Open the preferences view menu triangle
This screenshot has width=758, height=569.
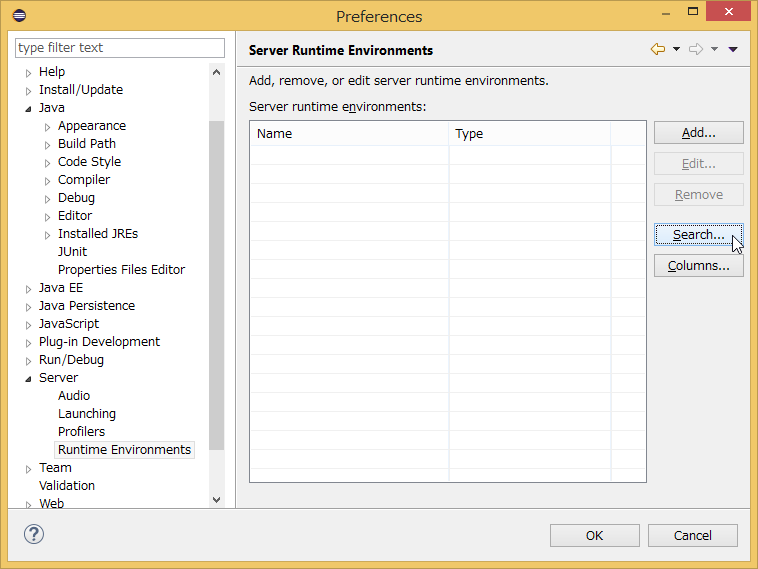(733, 49)
